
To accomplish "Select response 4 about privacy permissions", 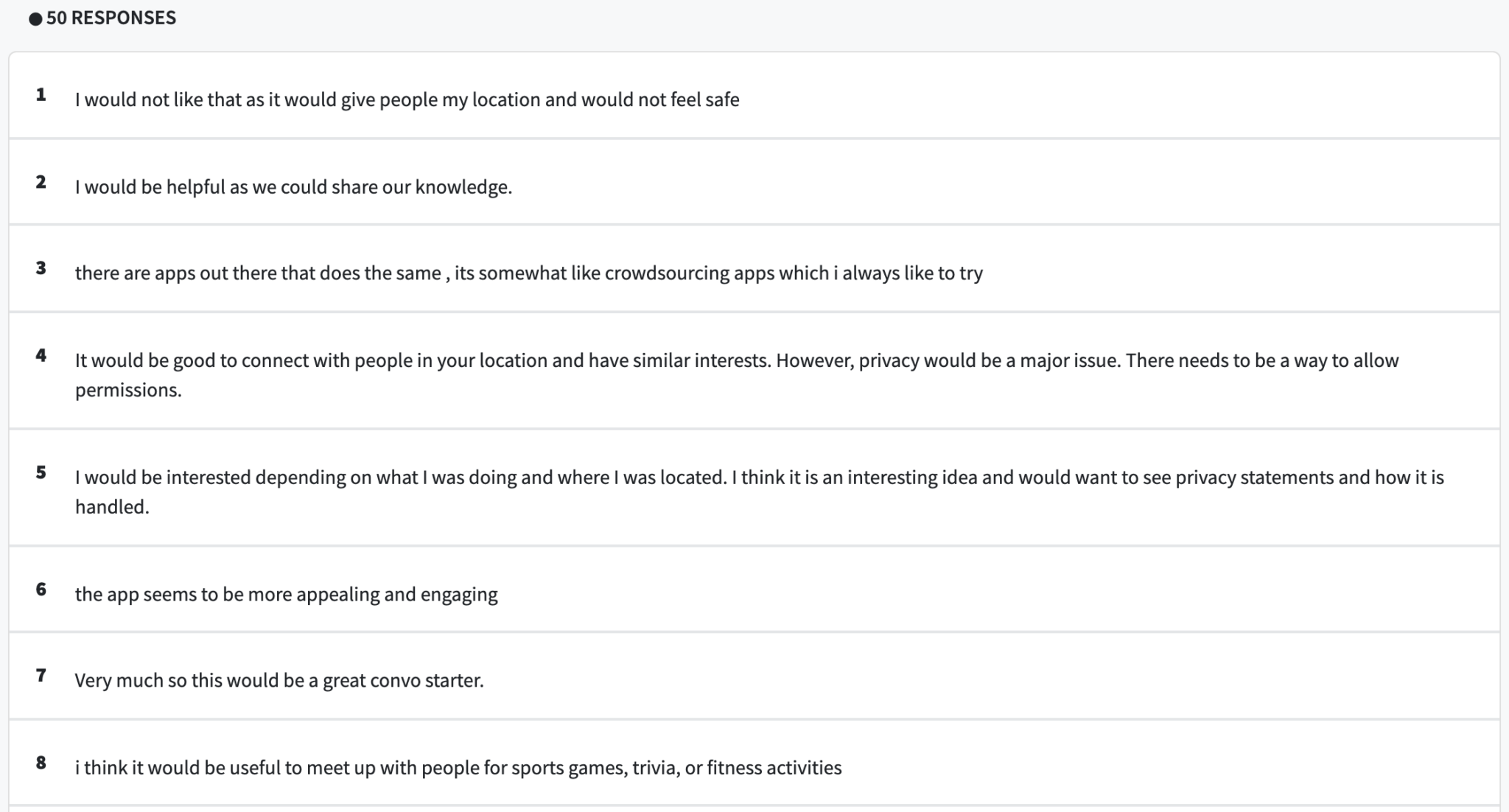I will 737,360.
